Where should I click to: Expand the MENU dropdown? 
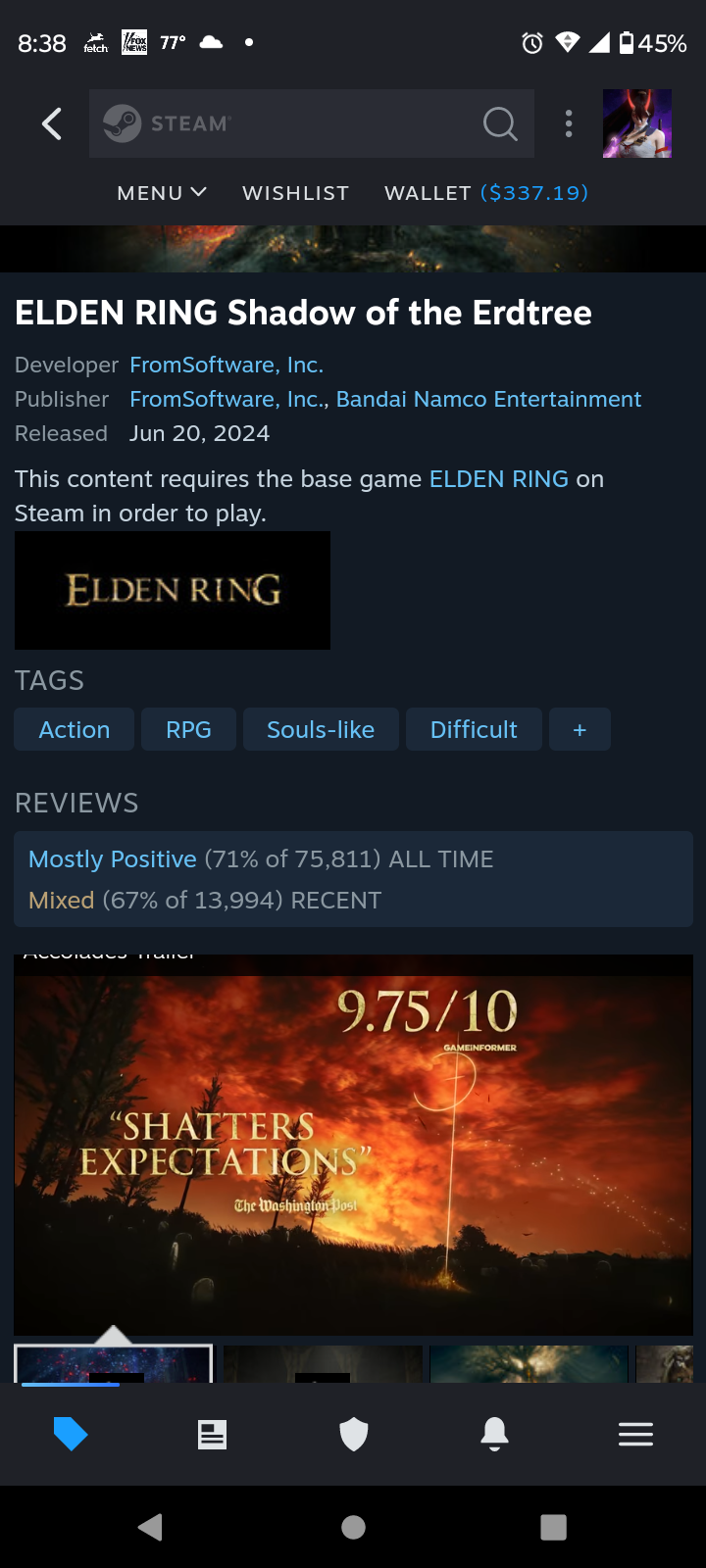[x=162, y=193]
